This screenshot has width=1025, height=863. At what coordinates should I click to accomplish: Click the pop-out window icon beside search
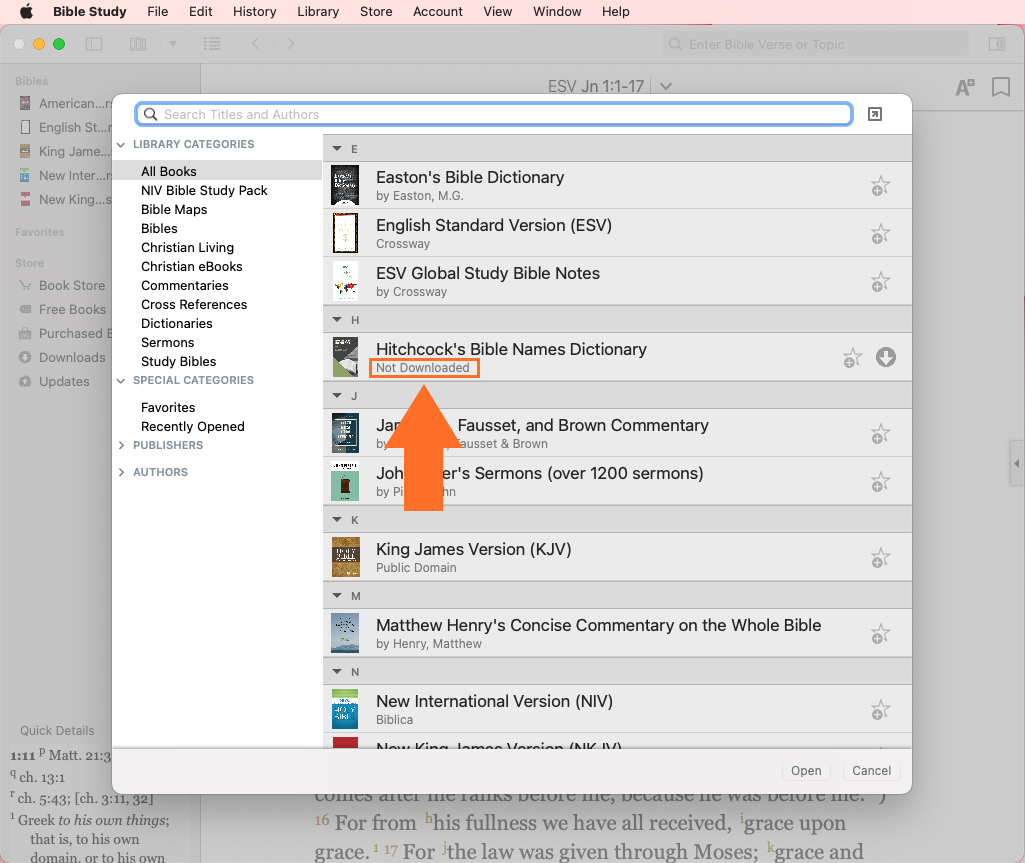tap(875, 115)
